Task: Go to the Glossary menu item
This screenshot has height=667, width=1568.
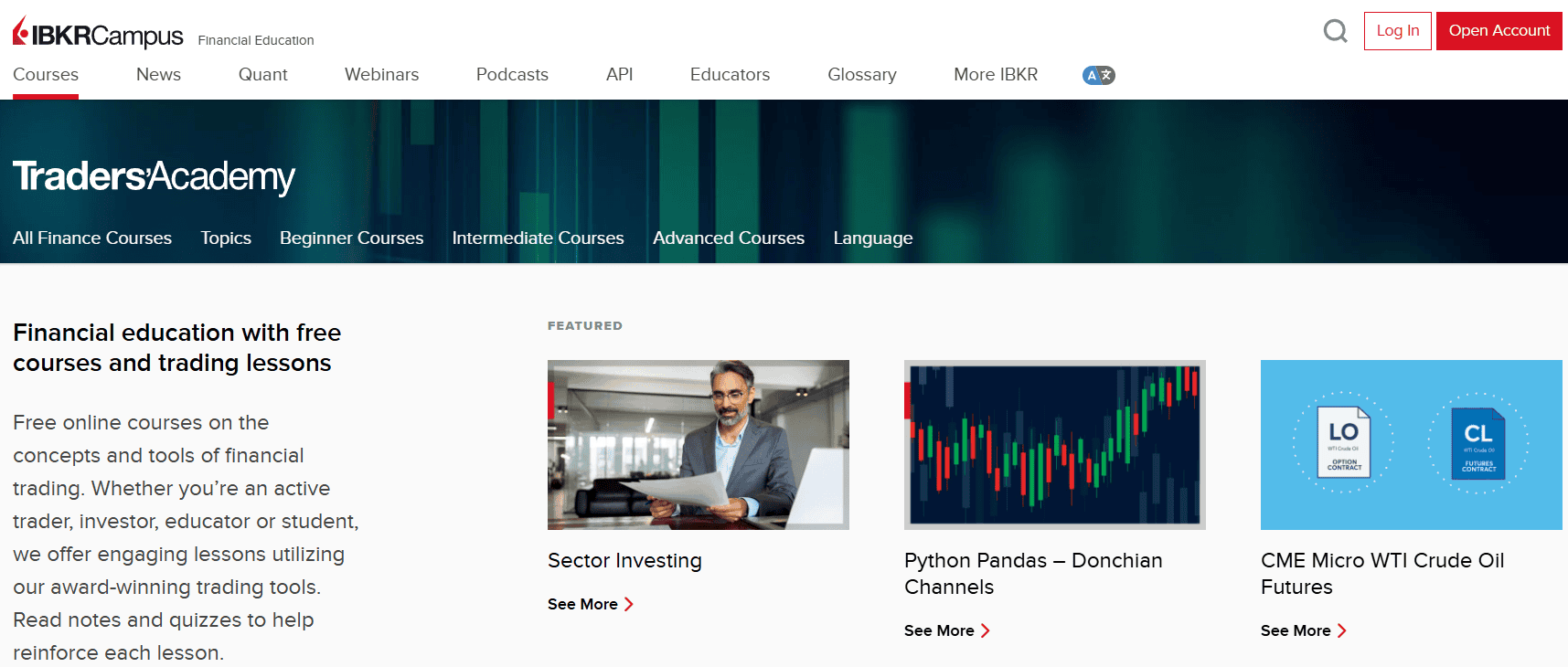Action: click(x=862, y=75)
